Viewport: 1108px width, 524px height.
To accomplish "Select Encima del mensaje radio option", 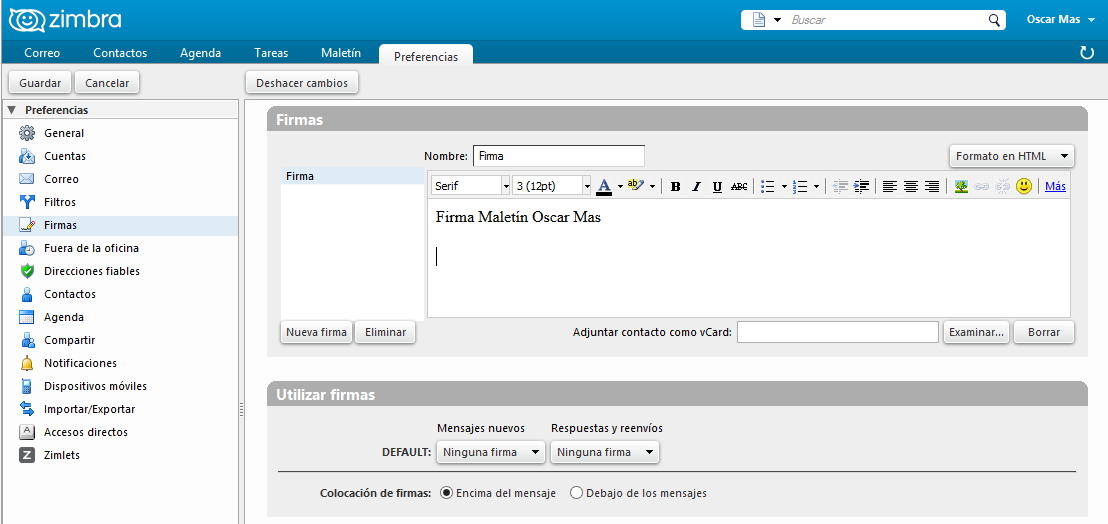I will pos(446,493).
